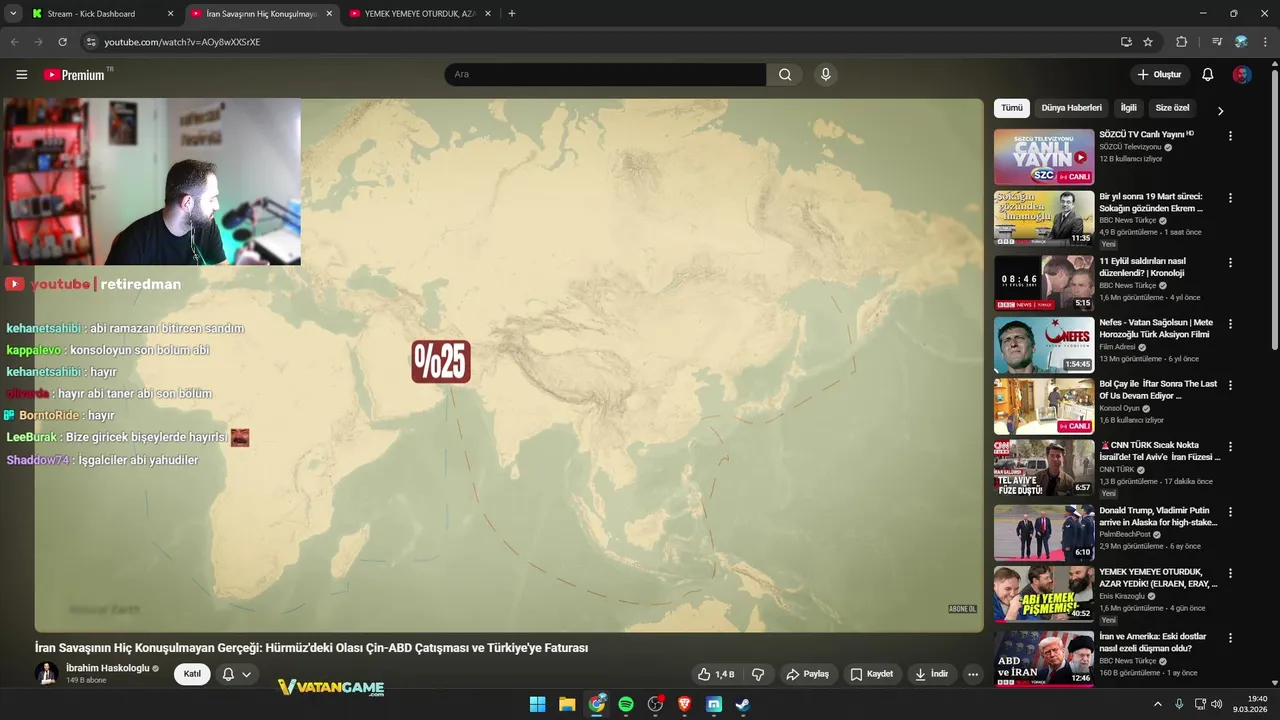The width and height of the screenshot is (1280, 720).
Task: Open Chrome three-dot menu
Action: coord(1265,42)
